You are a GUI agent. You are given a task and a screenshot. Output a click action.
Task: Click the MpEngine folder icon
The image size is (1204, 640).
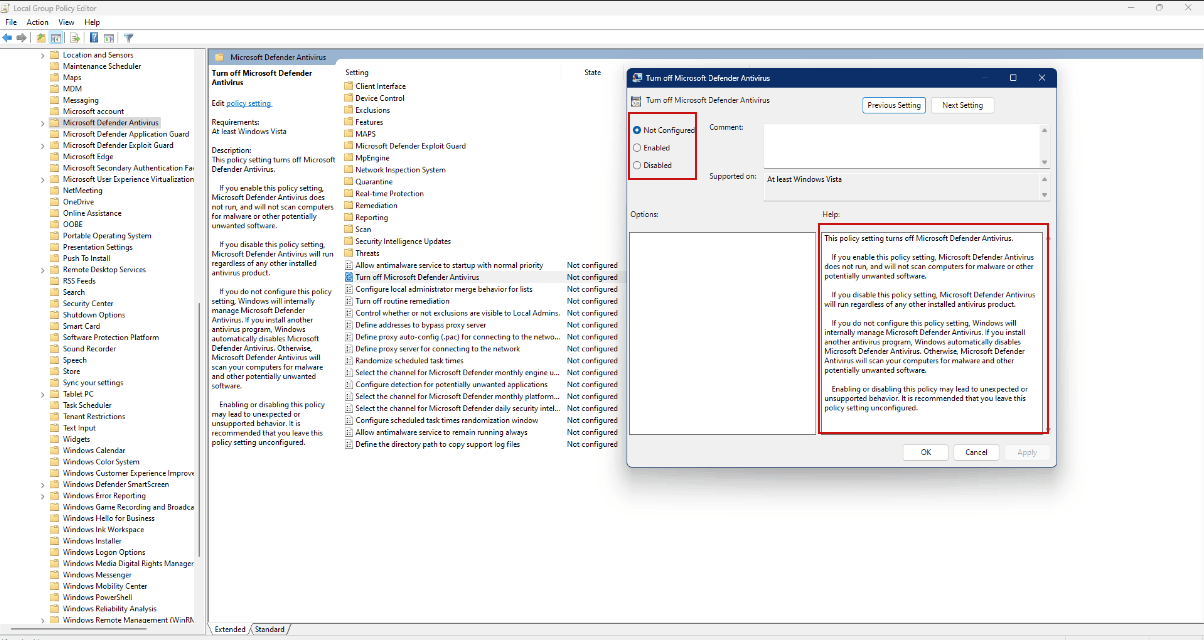[349, 158]
